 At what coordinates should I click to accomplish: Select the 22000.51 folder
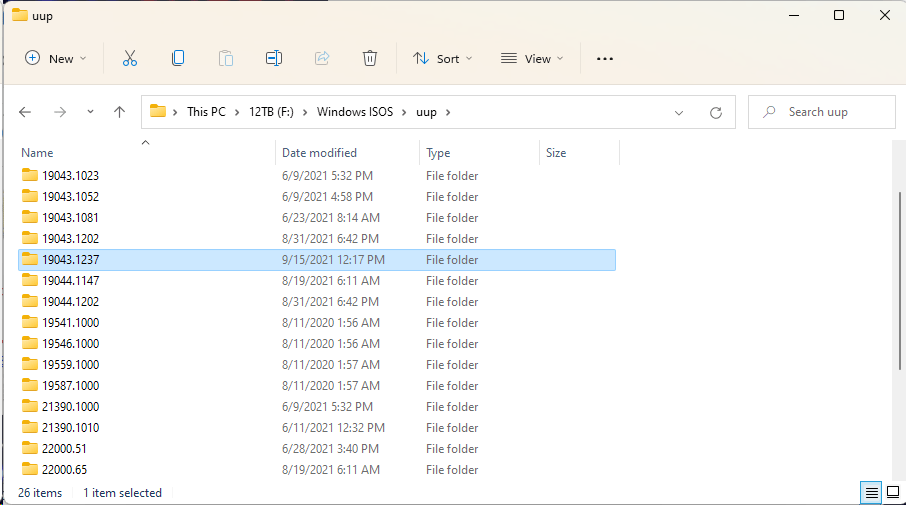64,449
